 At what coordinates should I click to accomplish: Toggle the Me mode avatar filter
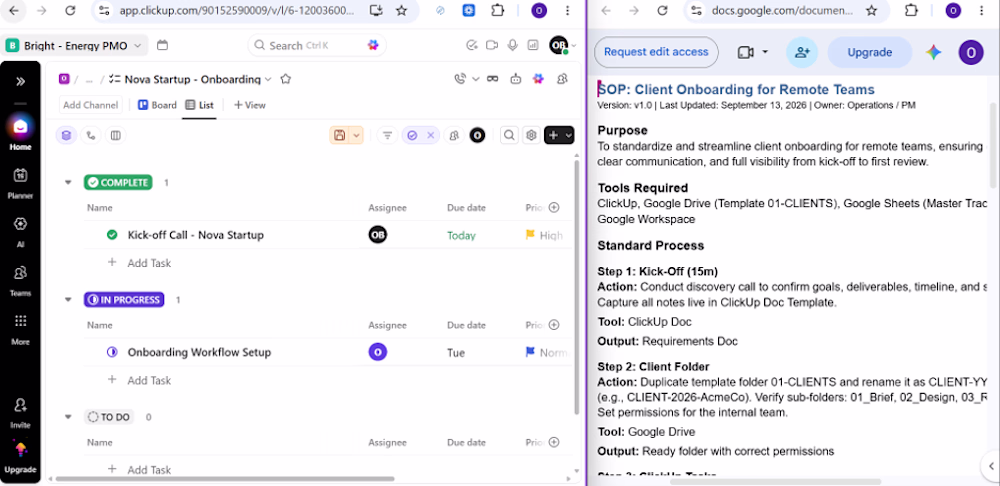tap(477, 135)
